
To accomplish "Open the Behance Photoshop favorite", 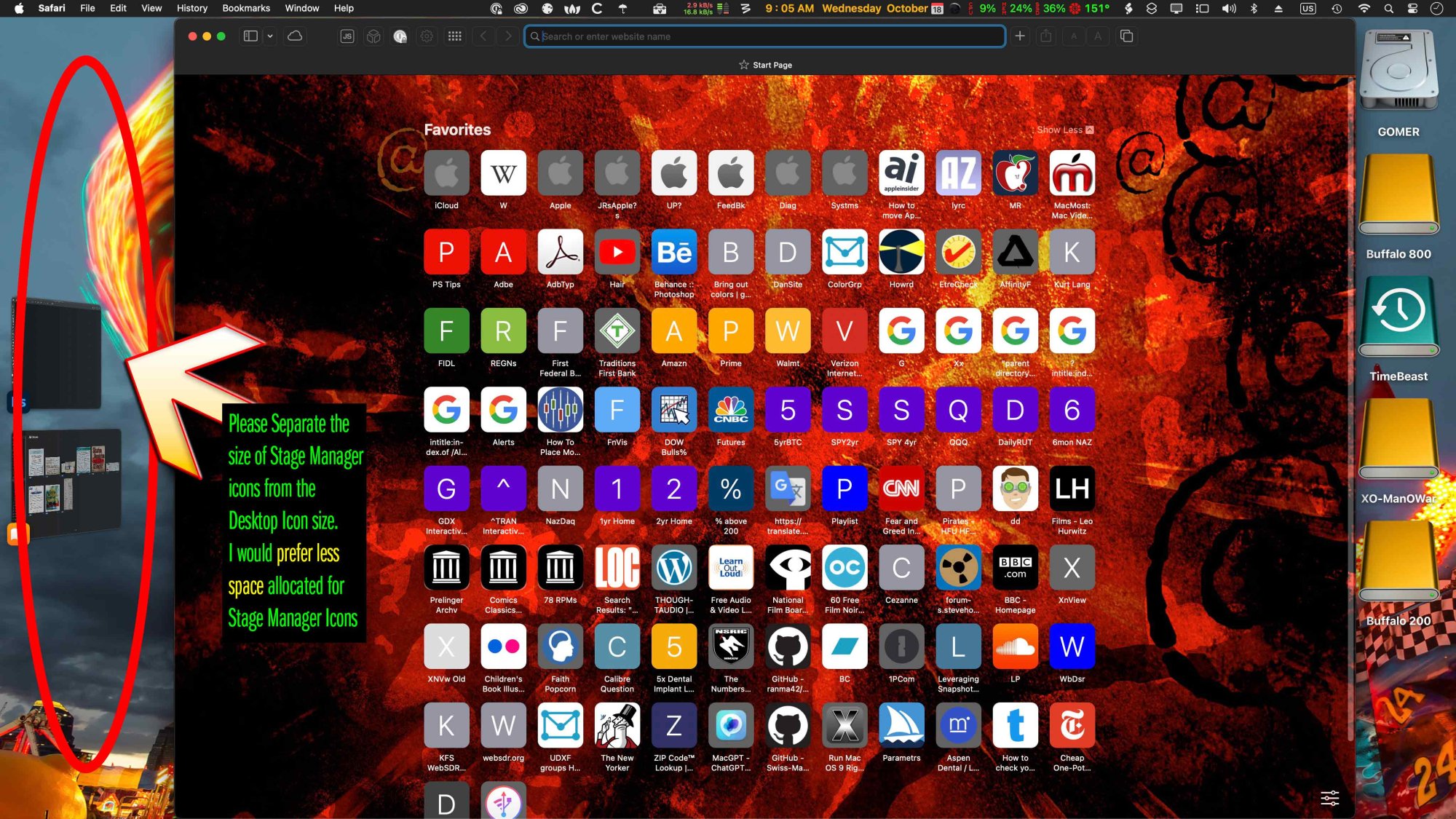I will click(673, 253).
